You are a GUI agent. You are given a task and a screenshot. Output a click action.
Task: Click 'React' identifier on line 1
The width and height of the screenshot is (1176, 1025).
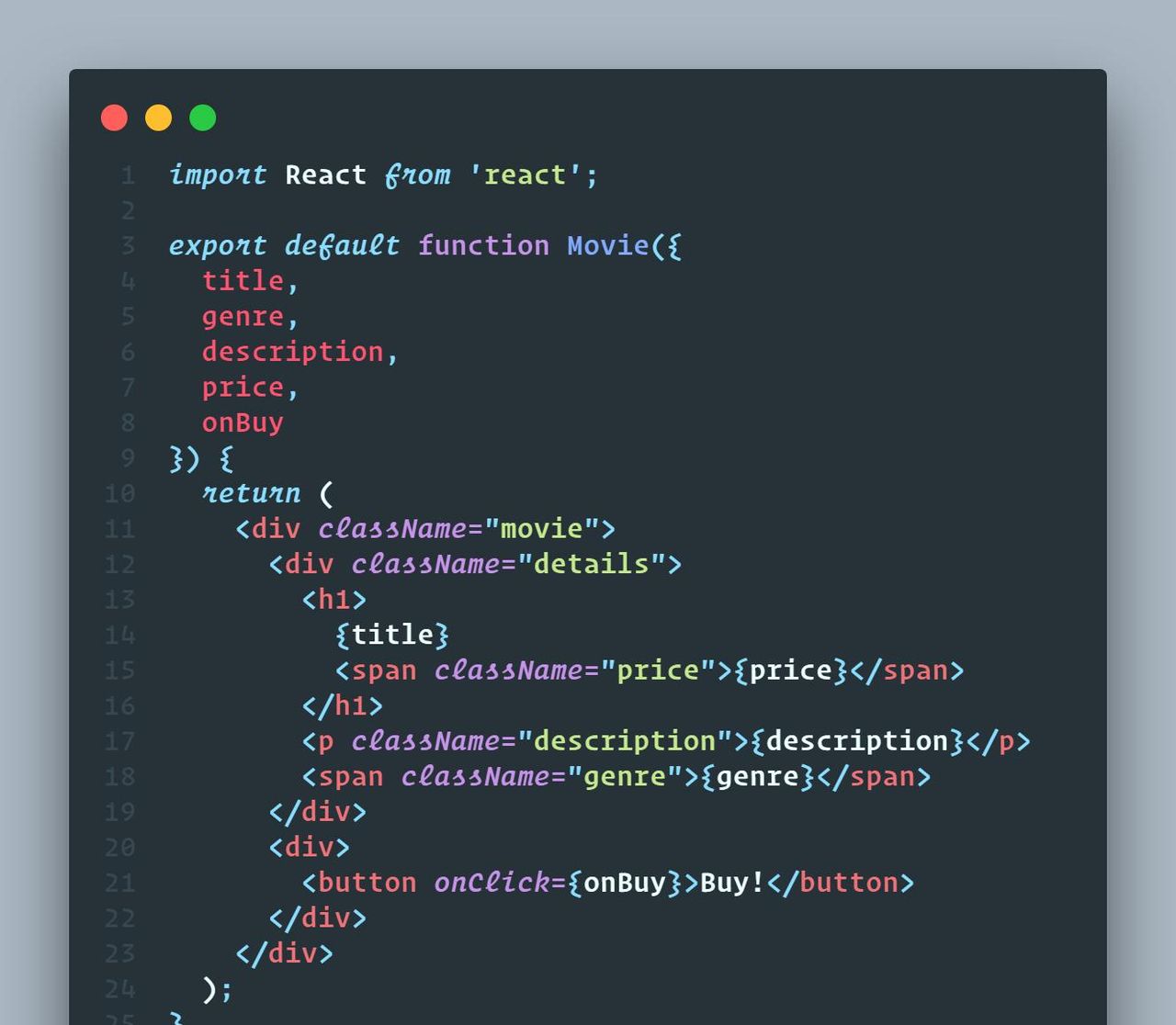325,175
